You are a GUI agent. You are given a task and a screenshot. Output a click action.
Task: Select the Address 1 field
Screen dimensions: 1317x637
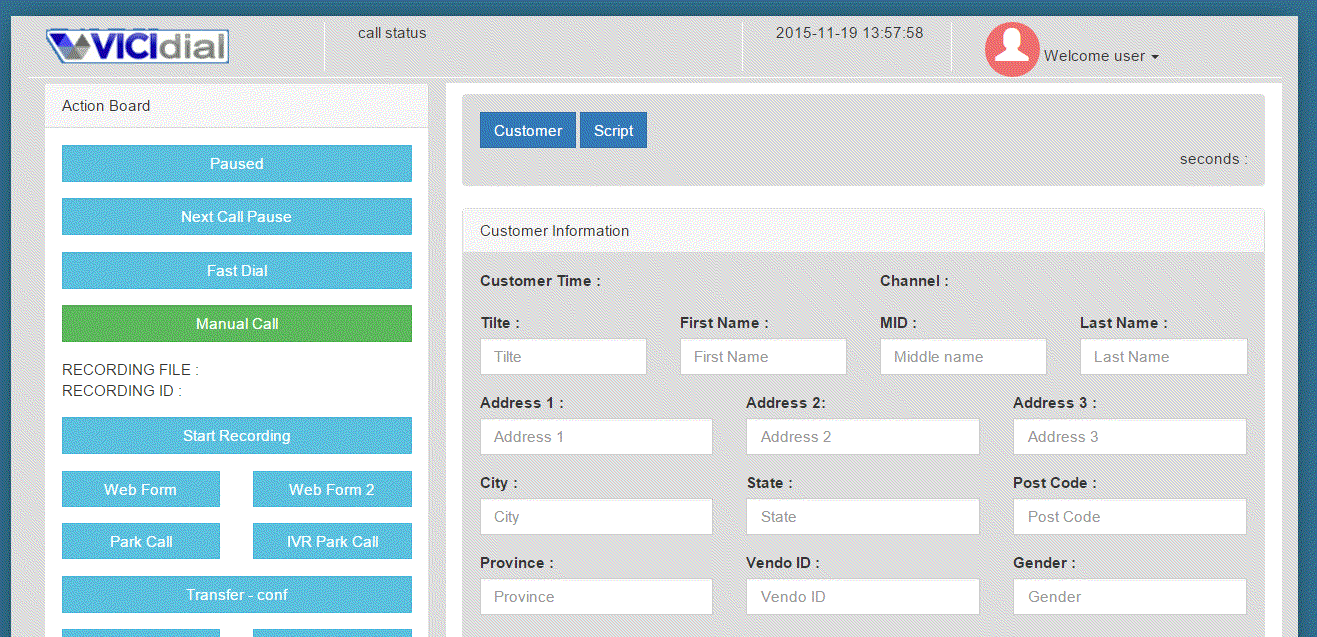pos(596,437)
